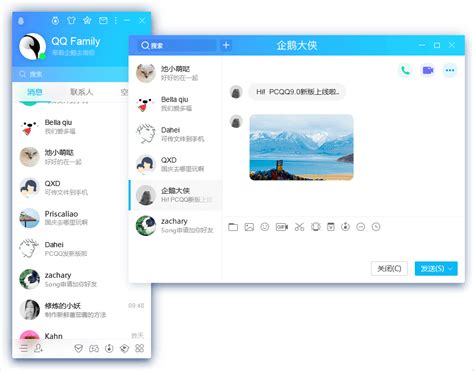This screenshot has height=371, width=474.
Task: Open message history clock icon
Action: (x=376, y=227)
